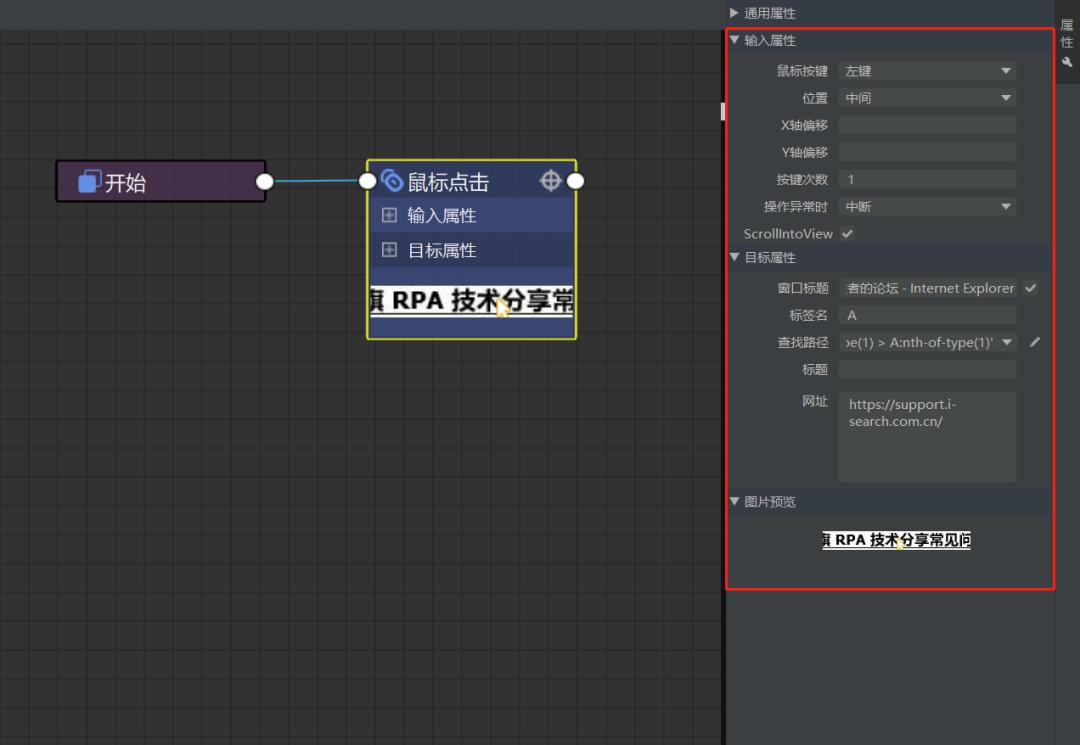
Task: Click the preview thumbnail under 图片预览
Action: 896,540
